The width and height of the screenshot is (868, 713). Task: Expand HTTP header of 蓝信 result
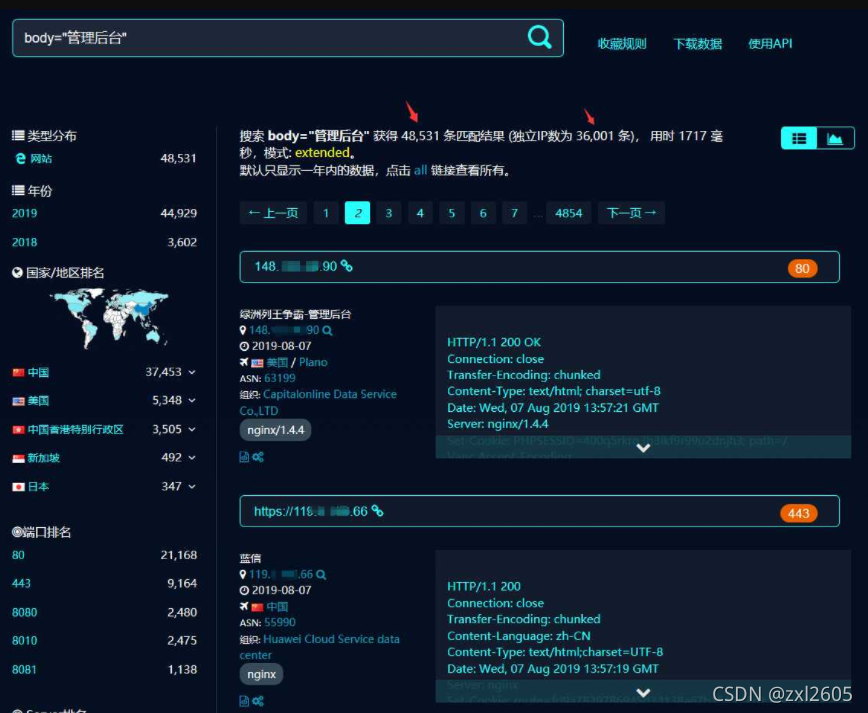click(643, 693)
